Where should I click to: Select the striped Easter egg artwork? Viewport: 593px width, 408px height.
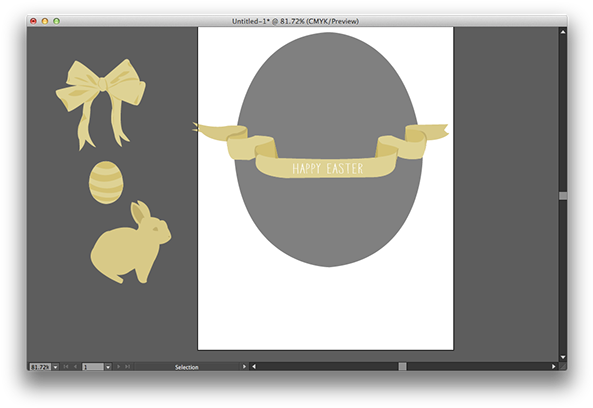click(x=106, y=182)
